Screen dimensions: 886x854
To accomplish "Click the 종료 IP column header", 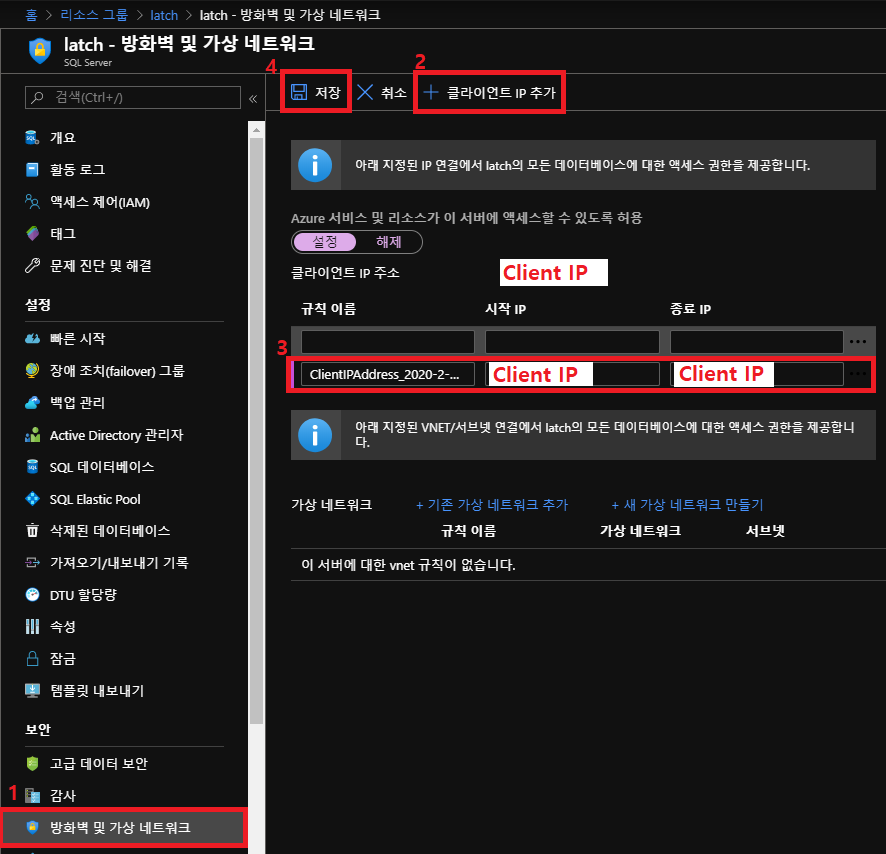I will [690, 309].
